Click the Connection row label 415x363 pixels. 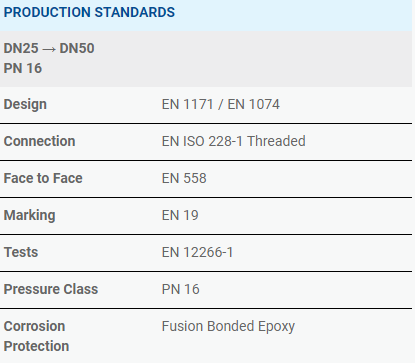tap(39, 141)
